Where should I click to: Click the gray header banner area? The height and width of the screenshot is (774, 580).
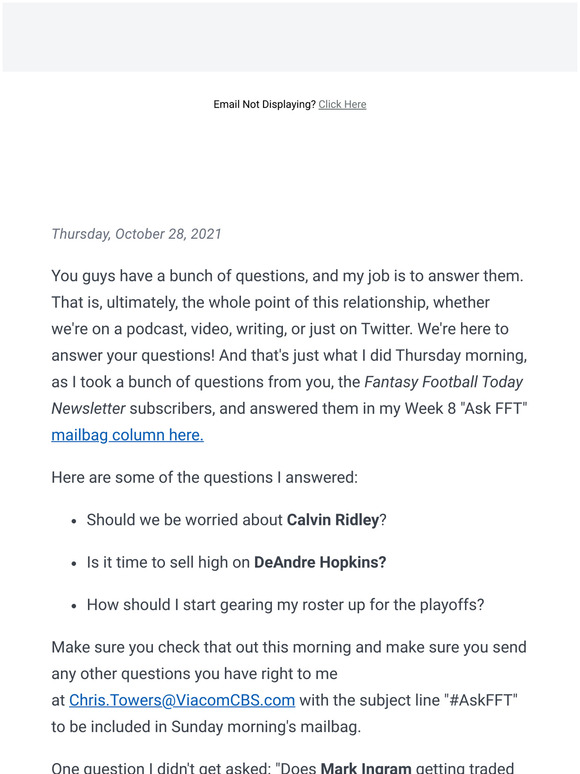click(x=290, y=37)
